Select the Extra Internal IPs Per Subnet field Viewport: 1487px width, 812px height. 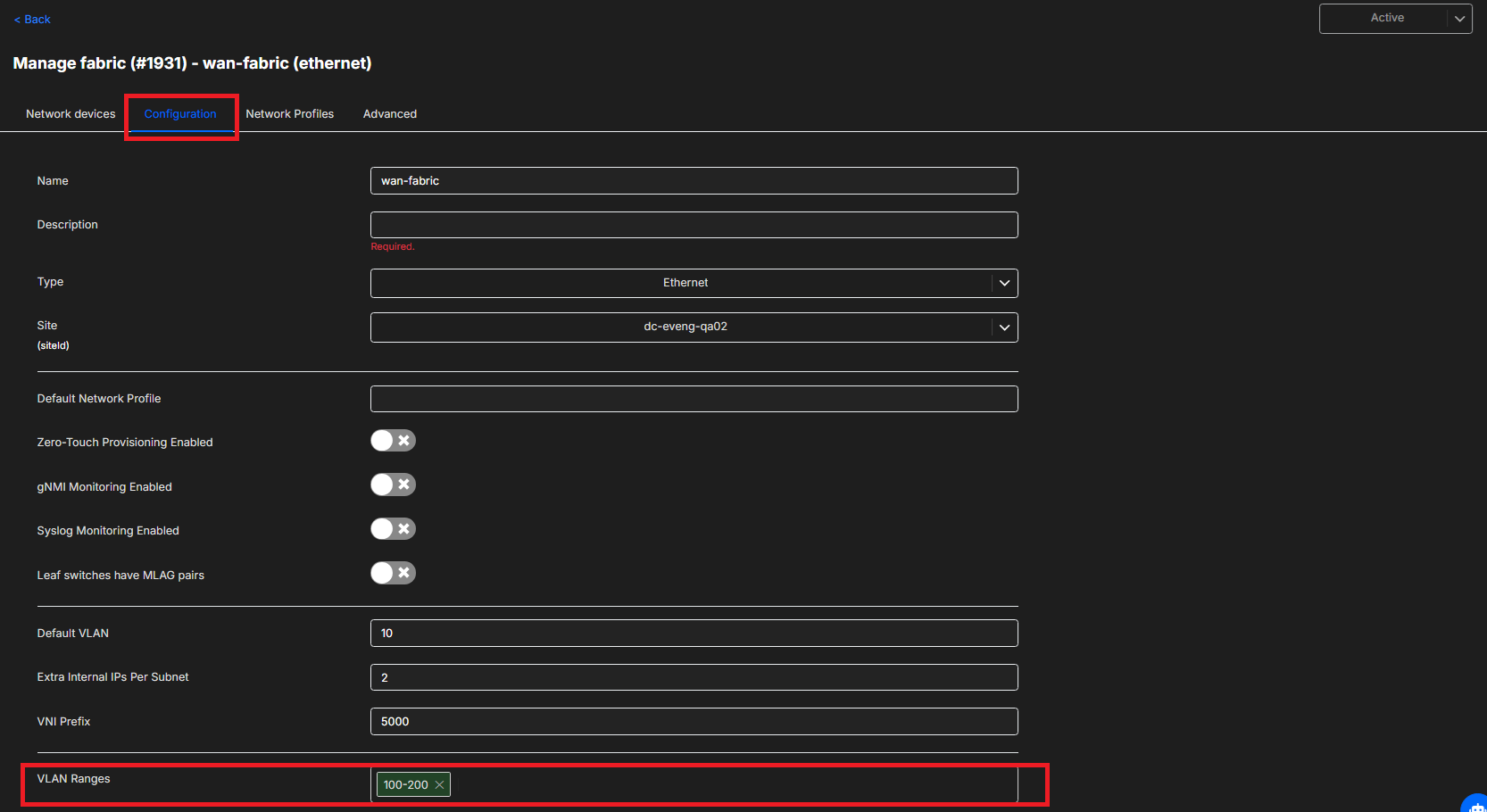pos(694,677)
